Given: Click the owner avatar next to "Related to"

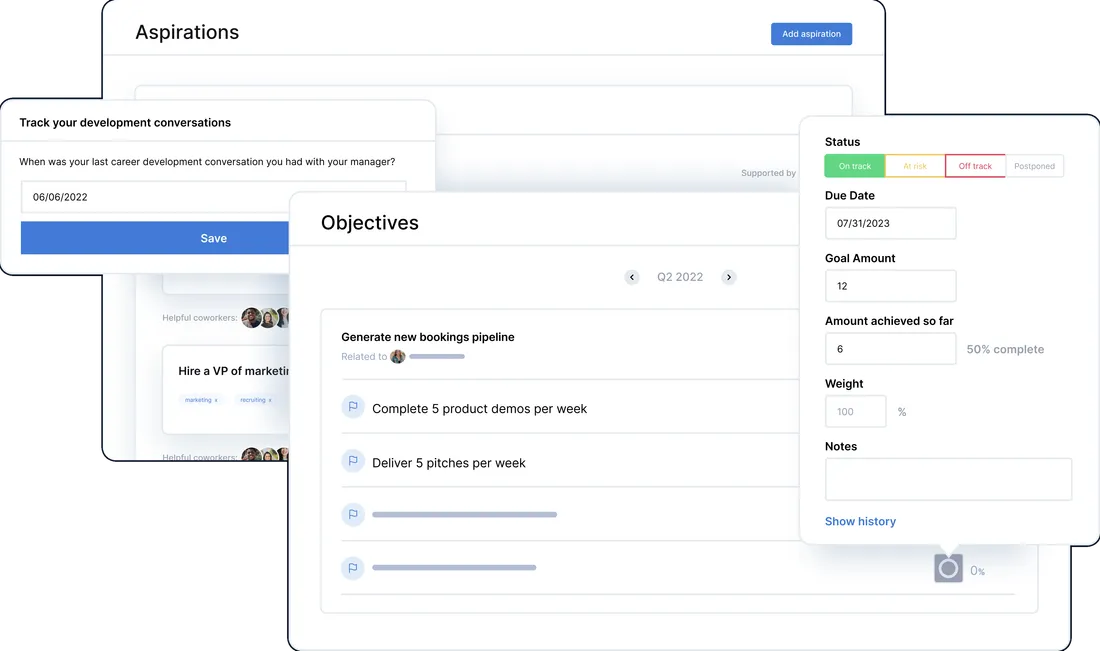Looking at the screenshot, I should click(397, 356).
